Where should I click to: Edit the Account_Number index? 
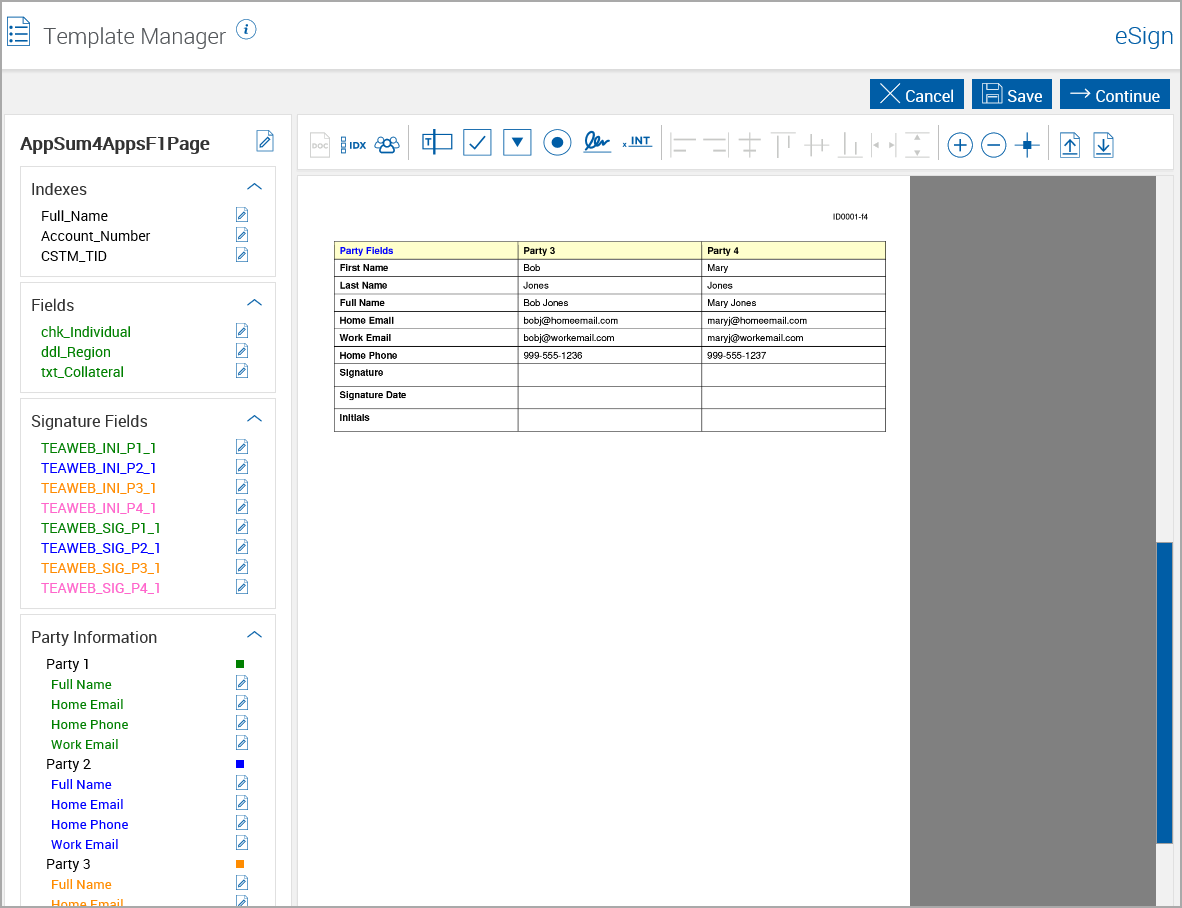click(242, 235)
